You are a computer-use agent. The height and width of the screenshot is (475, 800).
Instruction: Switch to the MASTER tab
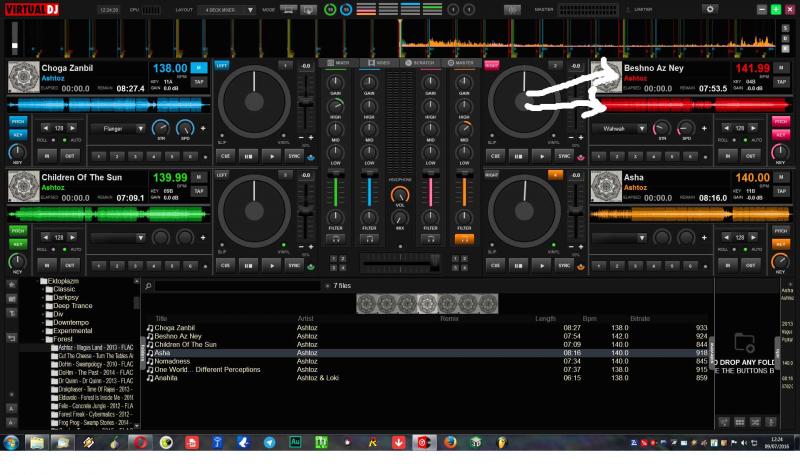[x=461, y=63]
